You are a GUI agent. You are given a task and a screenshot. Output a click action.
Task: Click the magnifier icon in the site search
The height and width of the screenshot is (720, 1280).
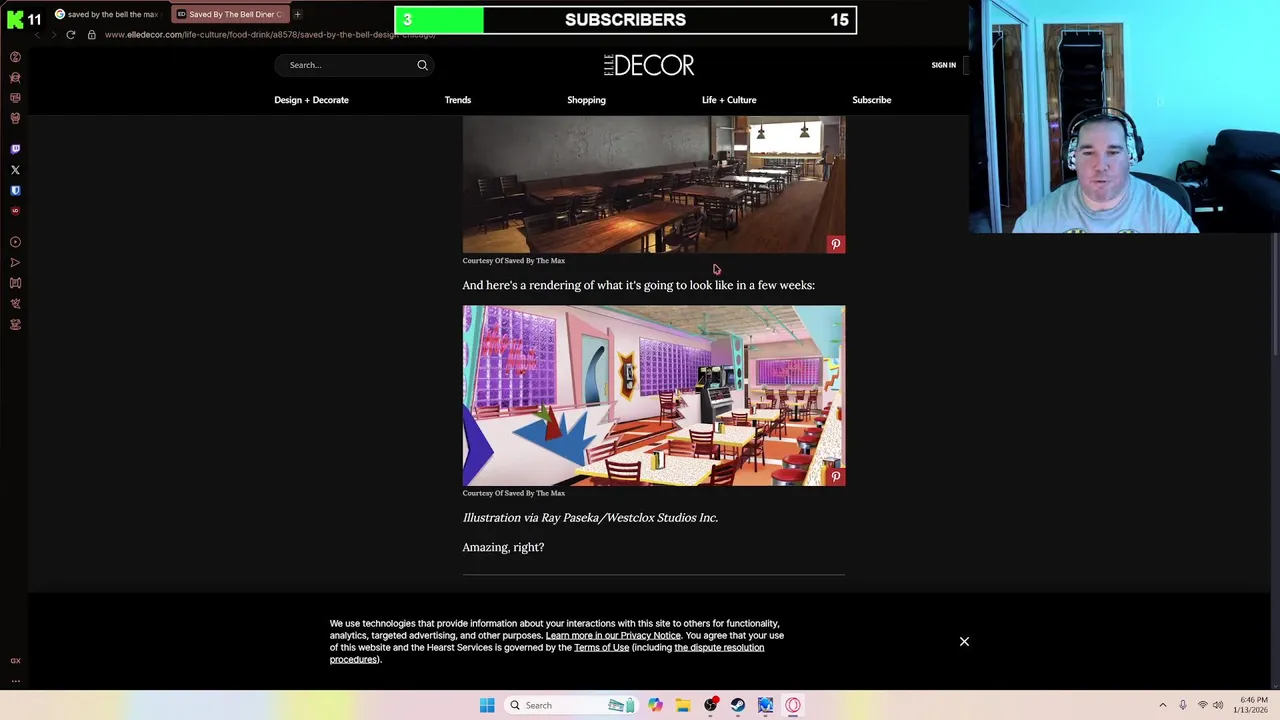pyautogui.click(x=422, y=65)
